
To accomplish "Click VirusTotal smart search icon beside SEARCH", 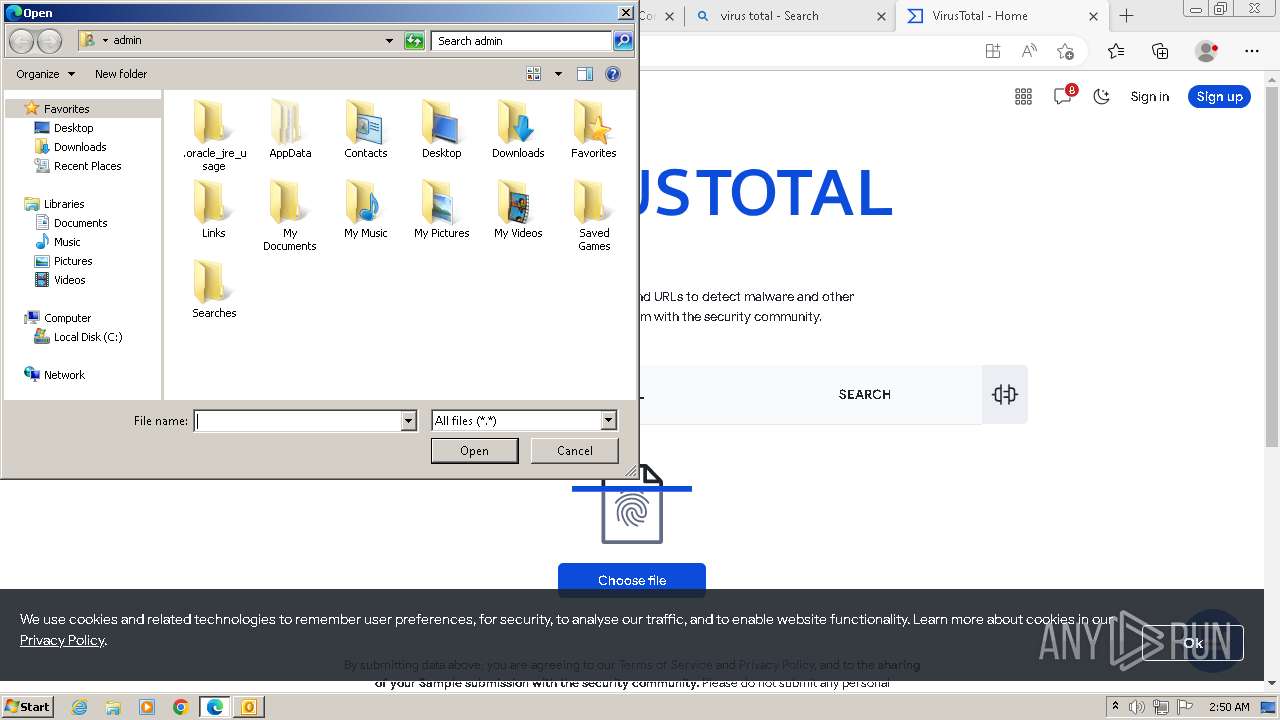I will (x=1005, y=394).
